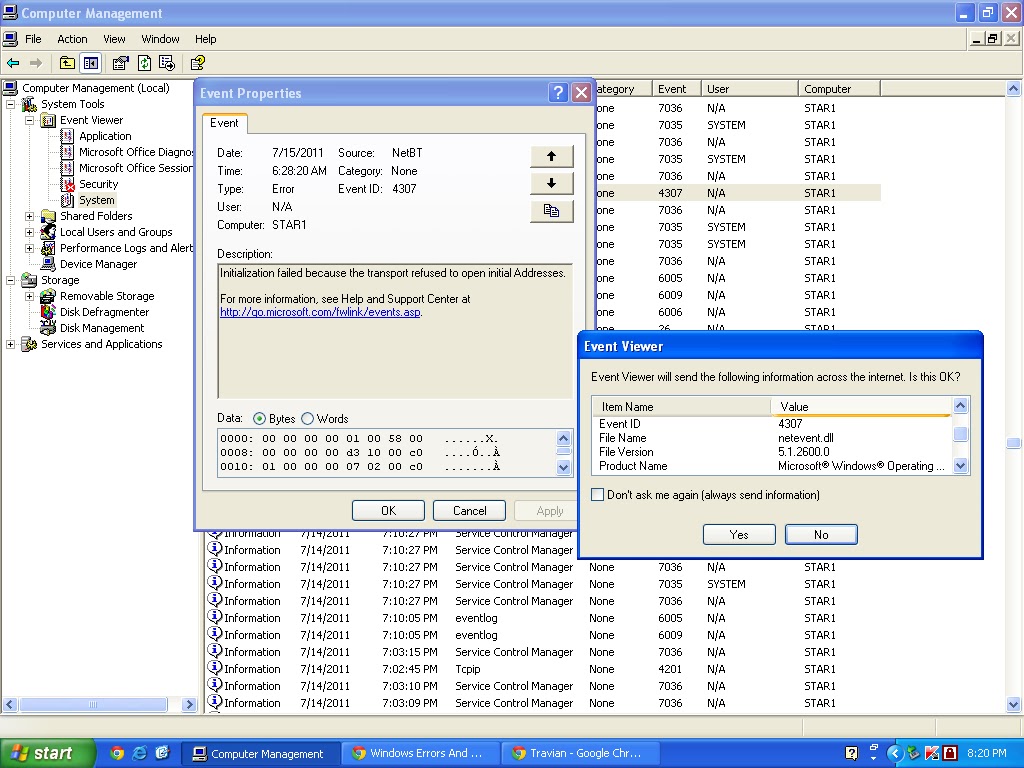The width and height of the screenshot is (1024, 768).
Task: Expand the Services and Applications node
Action: (x=11, y=344)
